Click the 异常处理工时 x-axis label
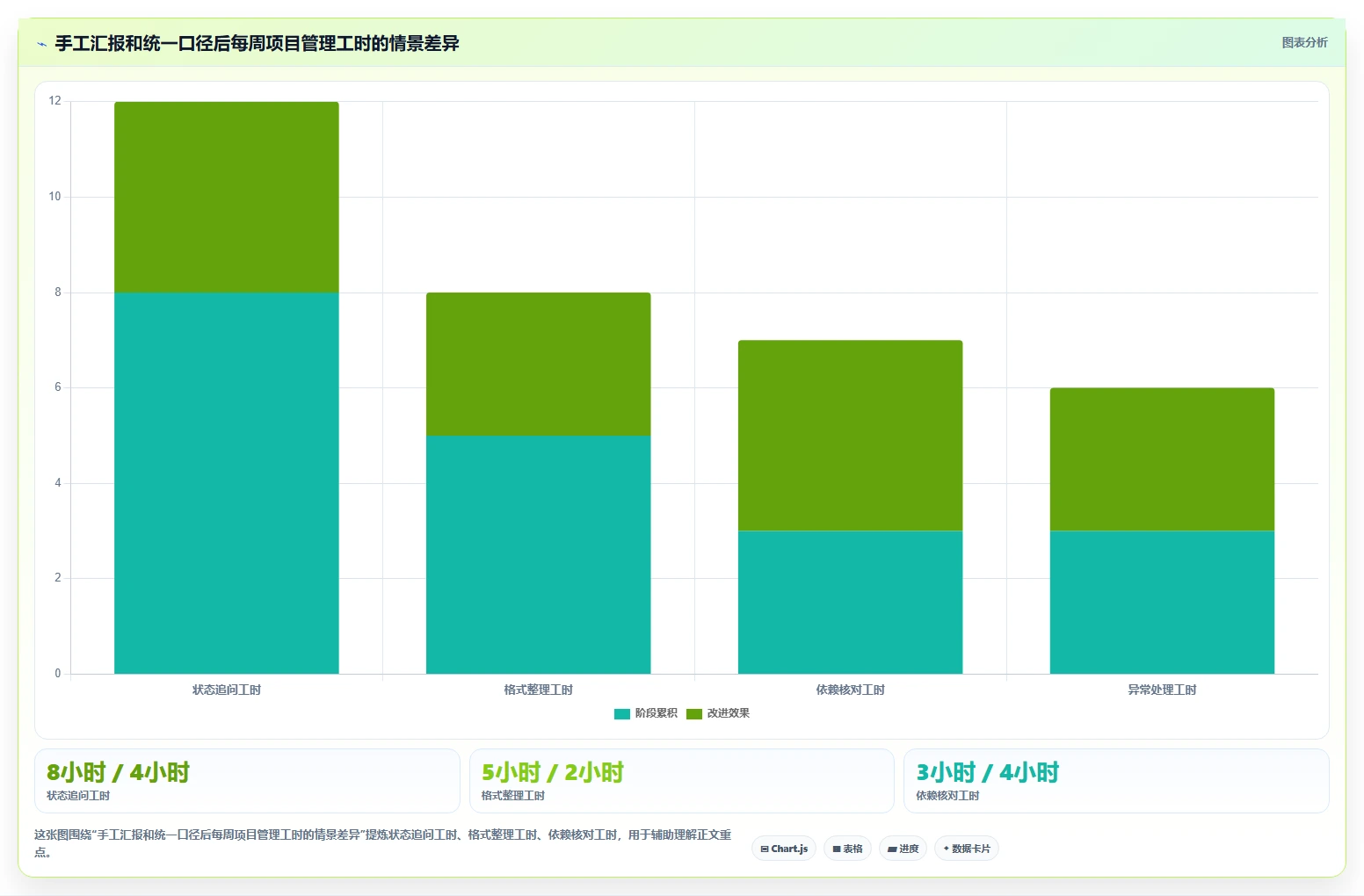The width and height of the screenshot is (1364, 896). coord(1162,690)
